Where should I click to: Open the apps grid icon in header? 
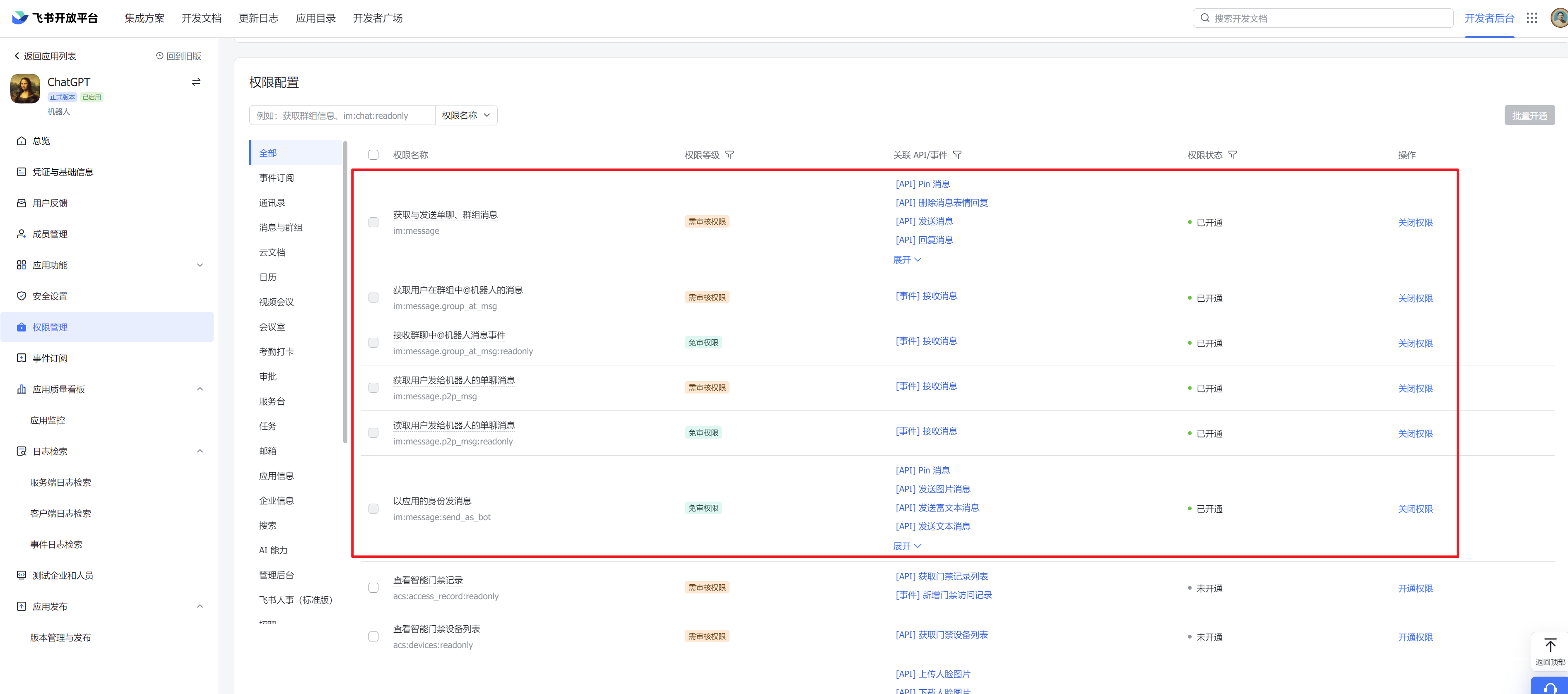[x=1532, y=18]
